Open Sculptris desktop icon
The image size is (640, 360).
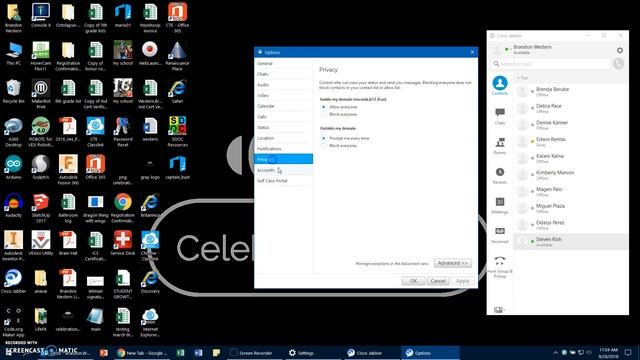(x=41, y=167)
